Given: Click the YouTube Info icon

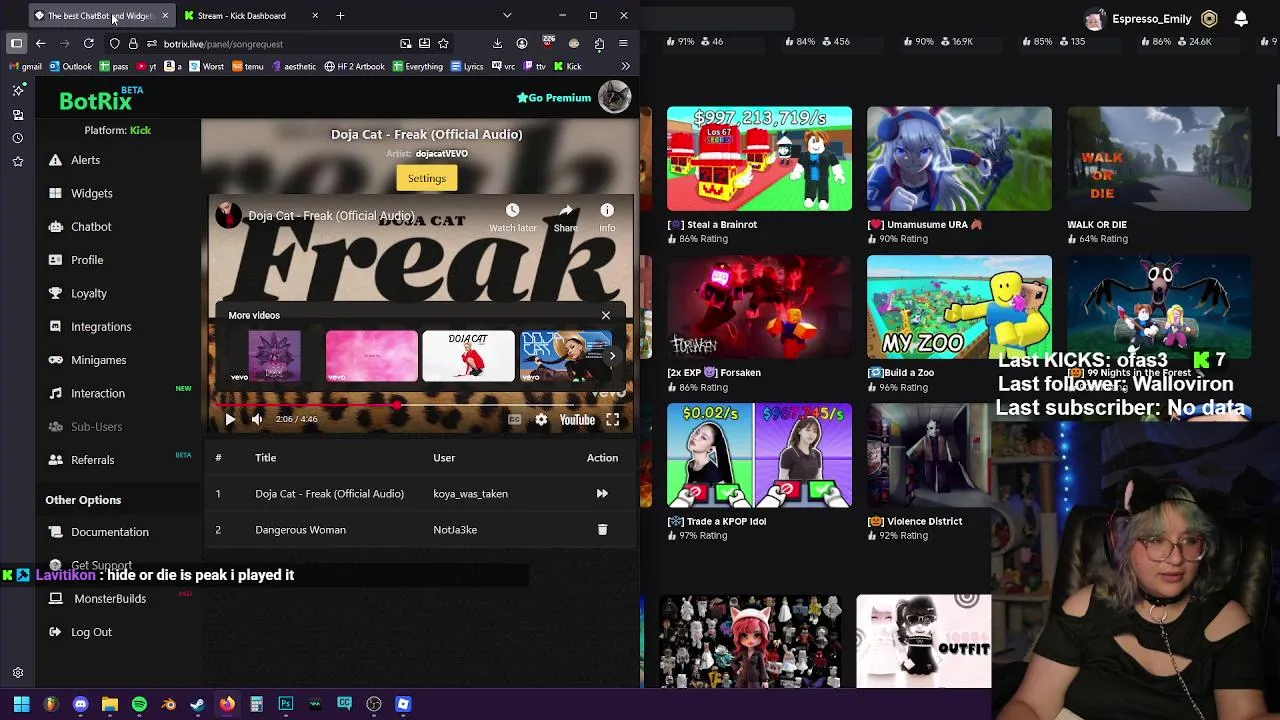Looking at the screenshot, I should point(607,211).
